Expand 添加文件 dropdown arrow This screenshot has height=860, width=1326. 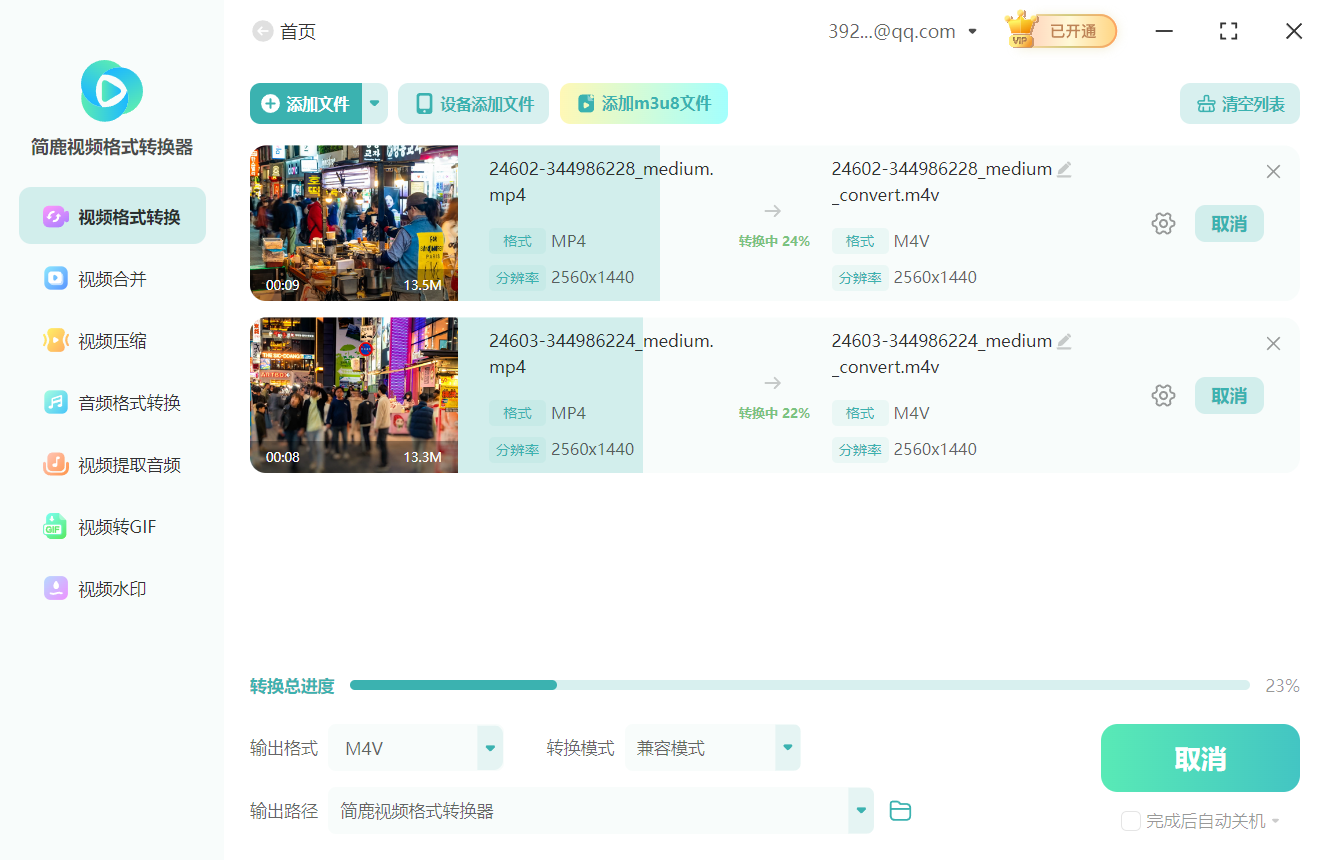pos(375,103)
